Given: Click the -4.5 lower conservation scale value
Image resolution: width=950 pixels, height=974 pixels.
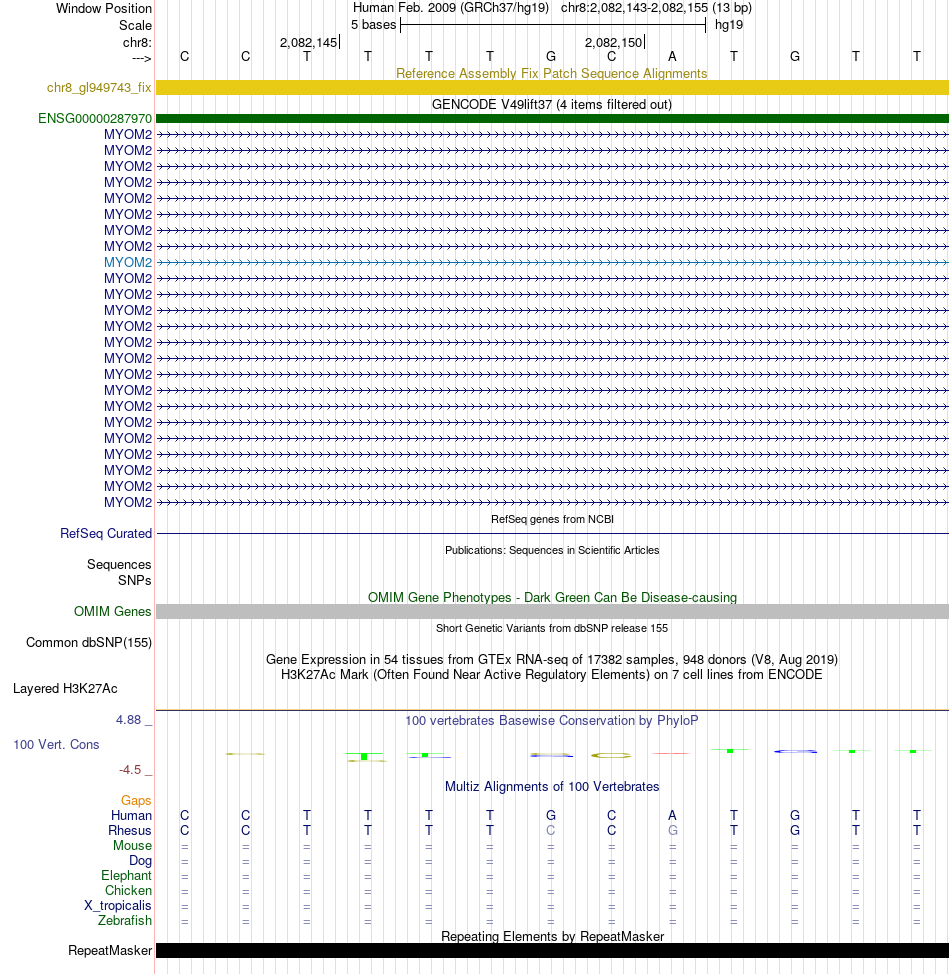Looking at the screenshot, I should tap(130, 770).
